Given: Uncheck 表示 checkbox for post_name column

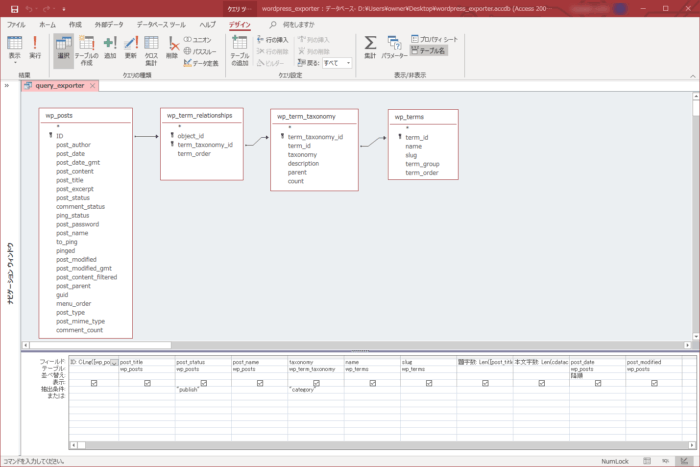Looking at the screenshot, I should pos(260,383).
